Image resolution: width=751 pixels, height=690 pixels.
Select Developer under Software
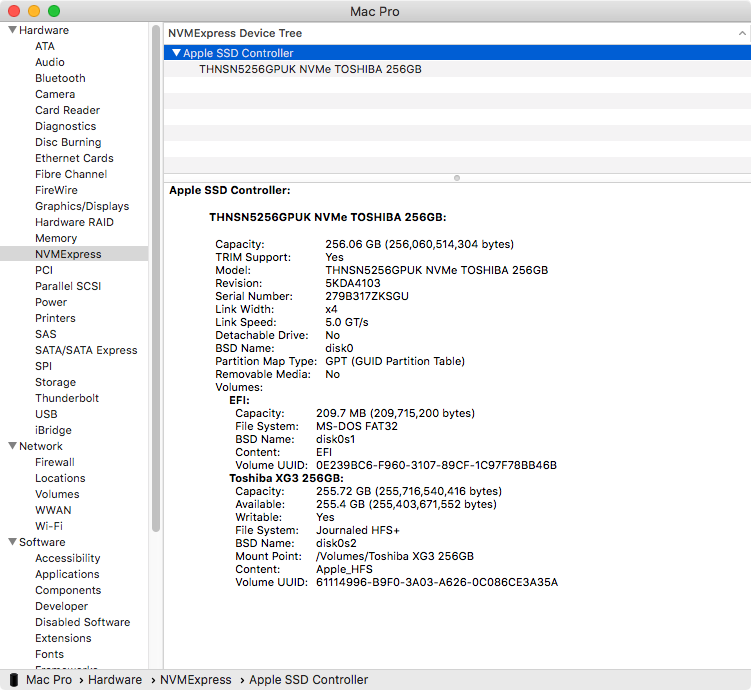(62, 606)
